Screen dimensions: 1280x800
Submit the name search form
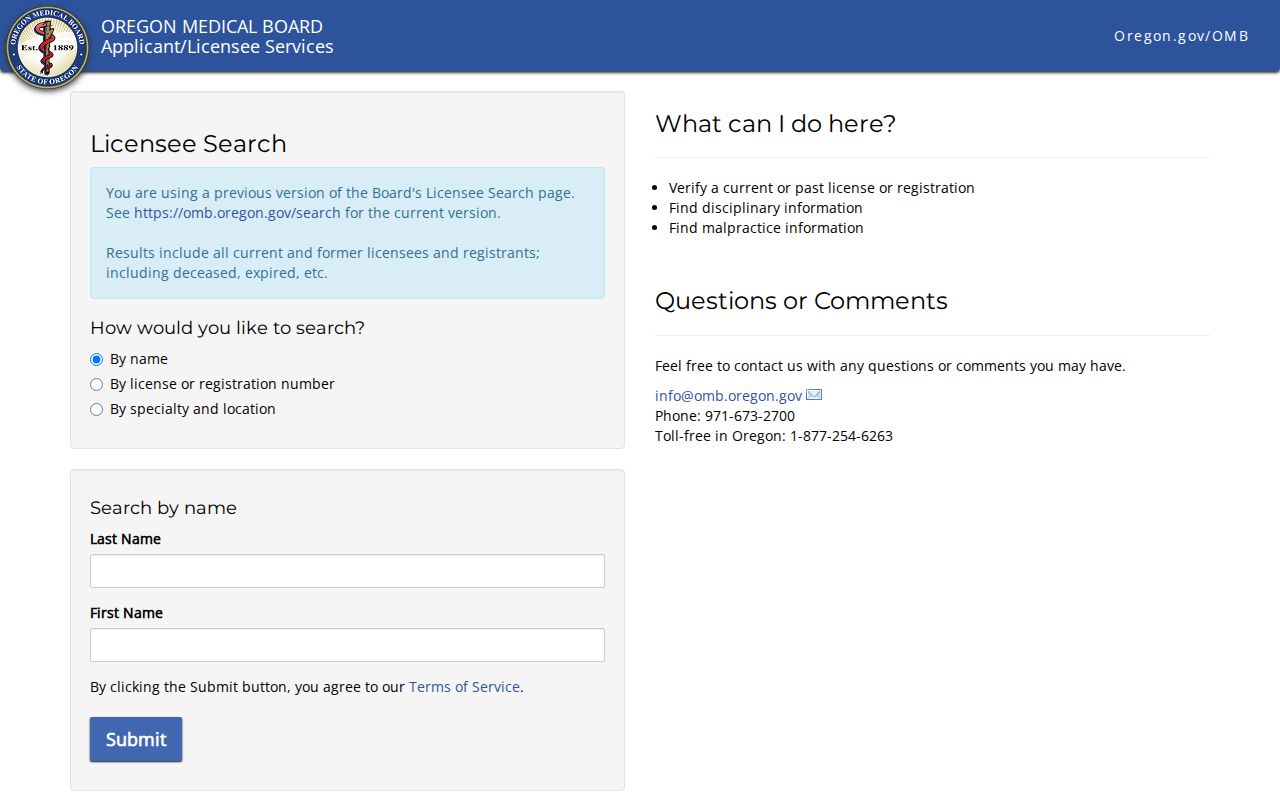pos(136,739)
